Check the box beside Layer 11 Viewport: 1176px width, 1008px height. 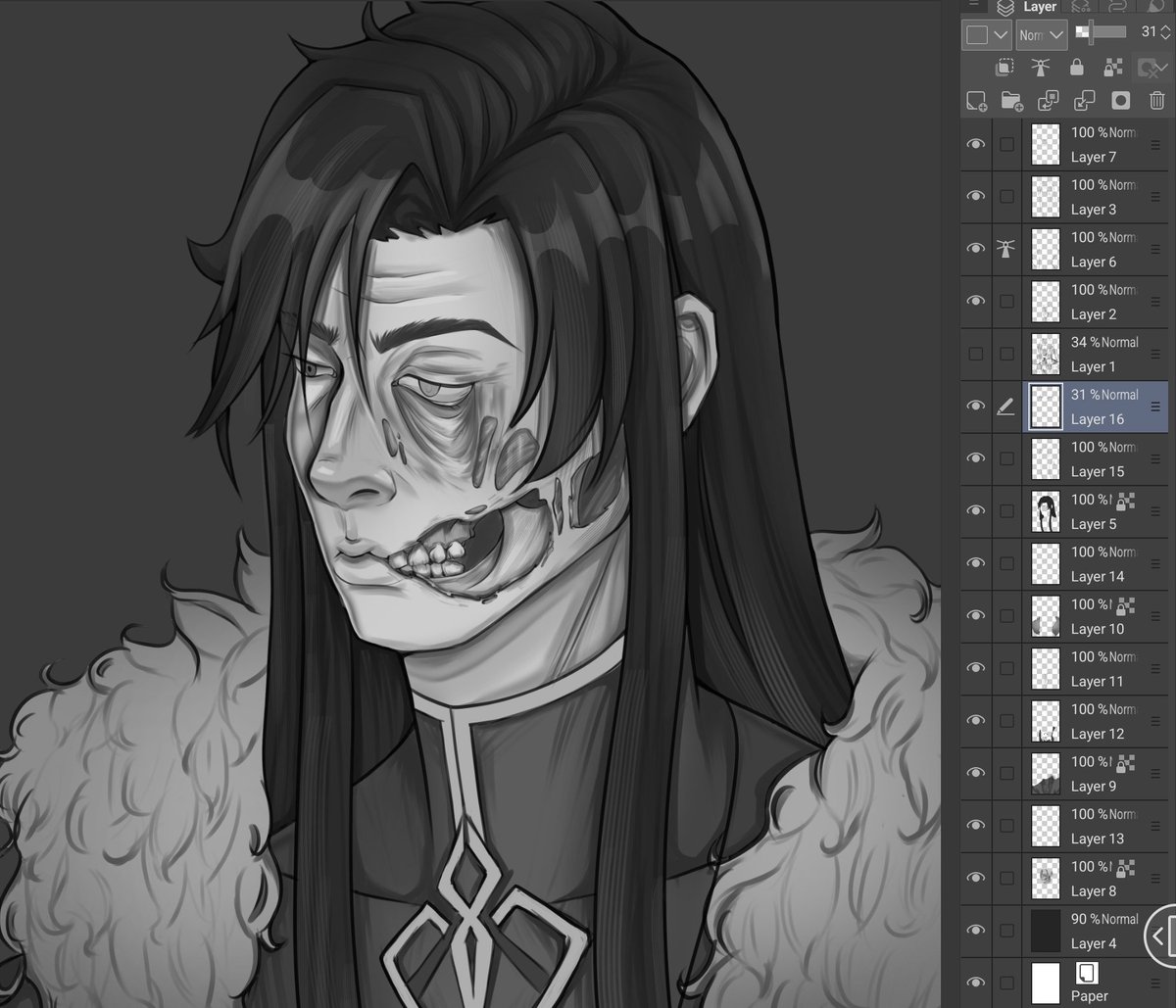point(1006,668)
